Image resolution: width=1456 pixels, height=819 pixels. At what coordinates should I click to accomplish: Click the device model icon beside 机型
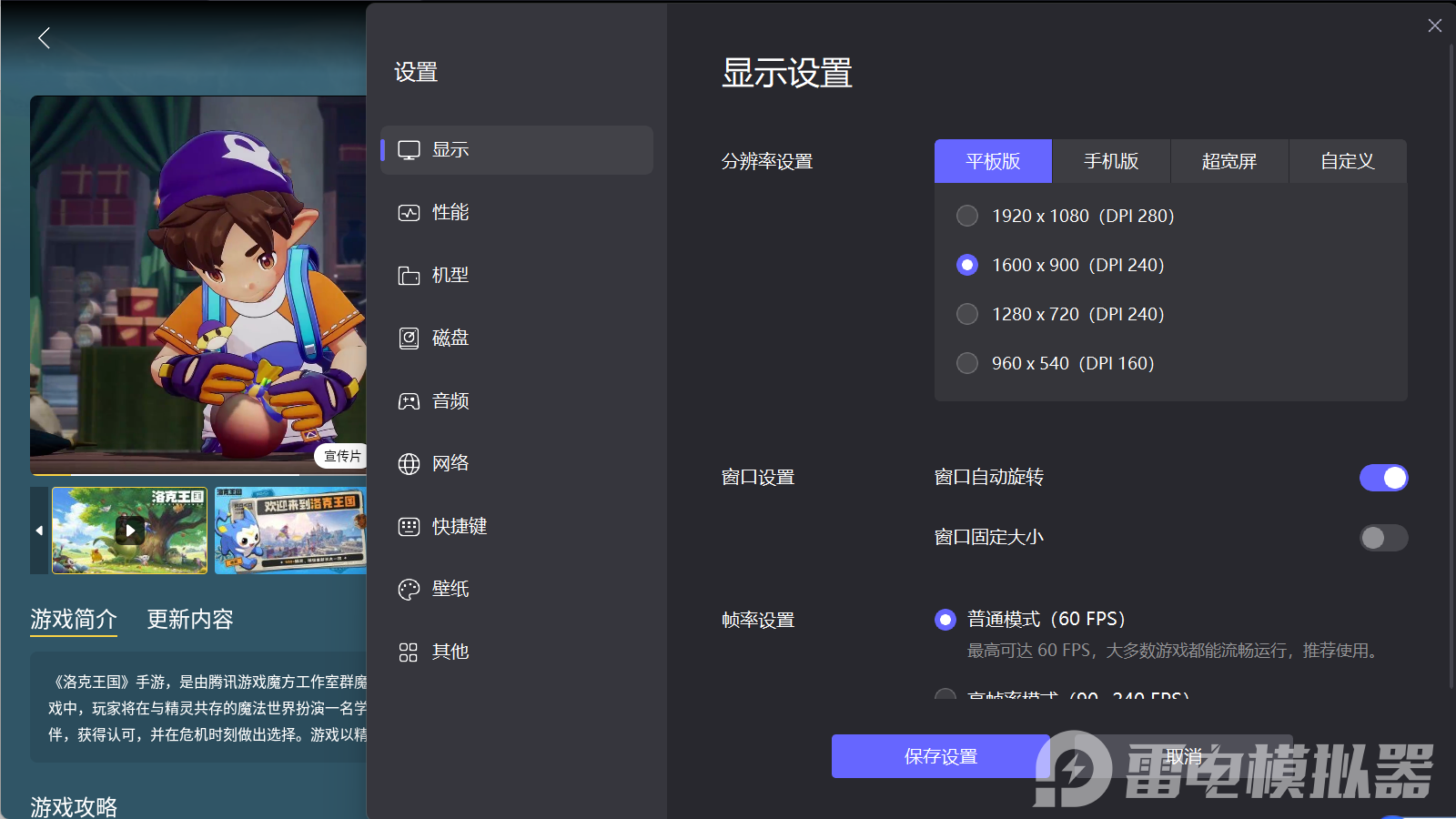(x=409, y=276)
